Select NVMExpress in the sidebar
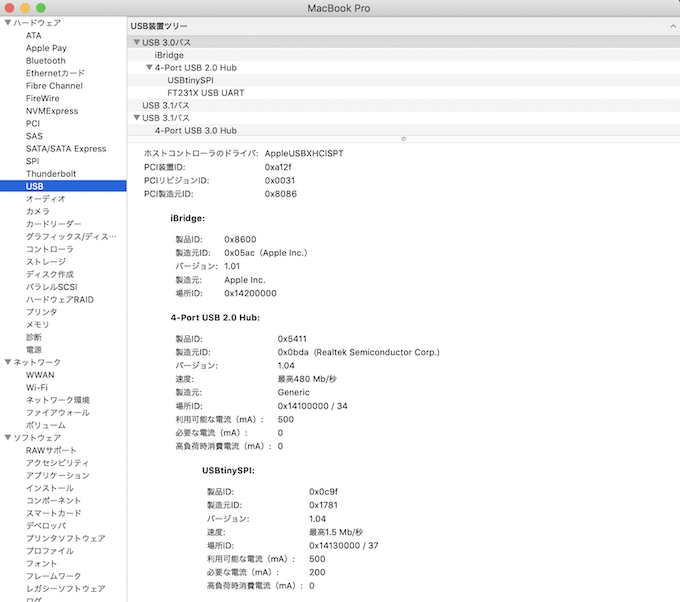This screenshot has height=602, width=680. (52, 111)
